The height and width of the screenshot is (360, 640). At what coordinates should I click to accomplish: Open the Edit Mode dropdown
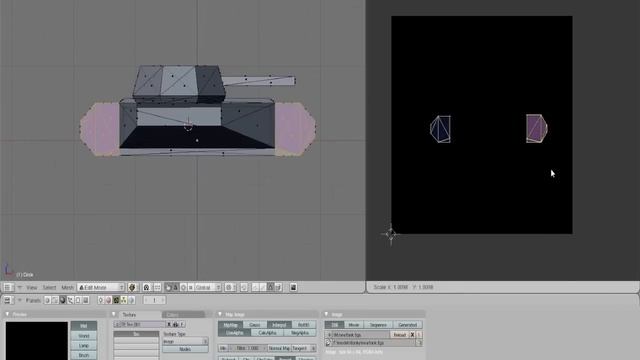pos(101,287)
